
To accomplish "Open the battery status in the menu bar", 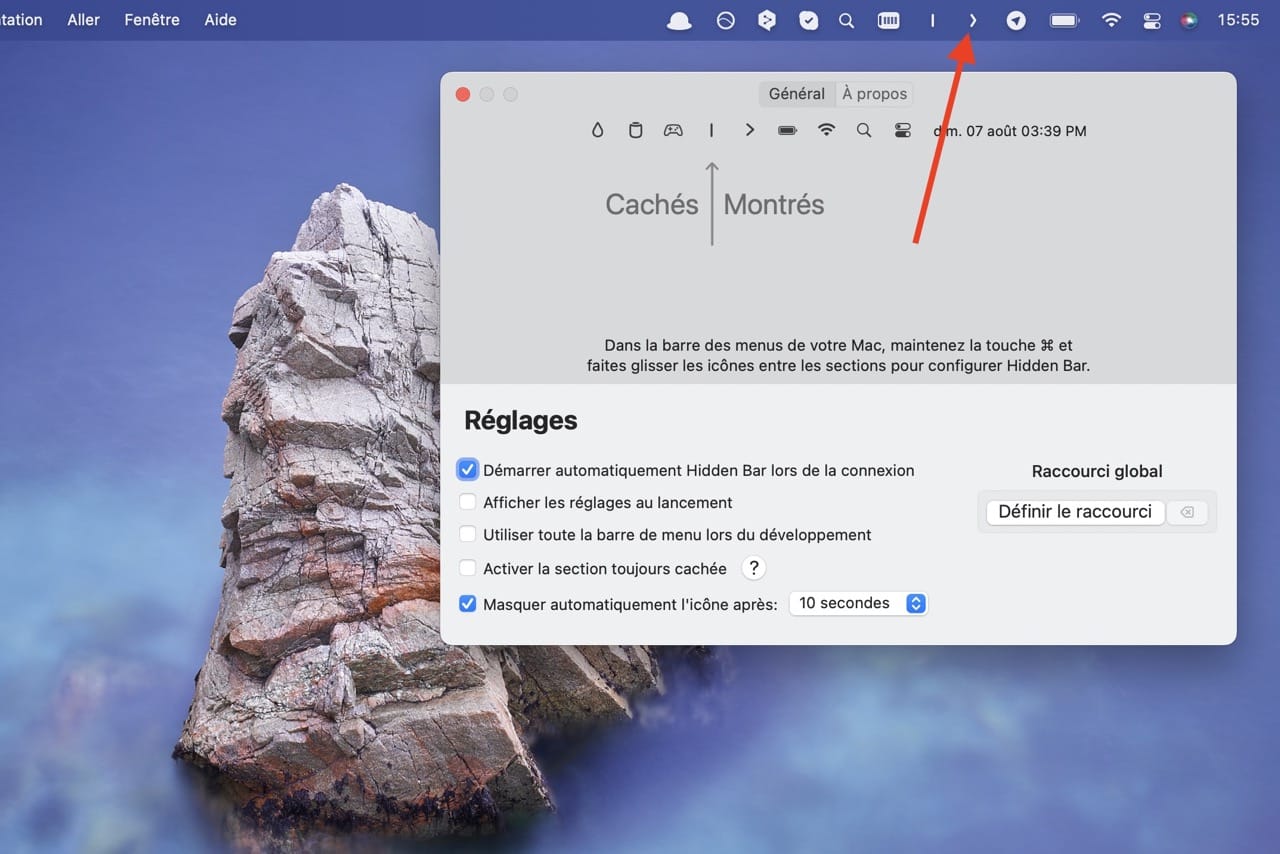I will tap(1064, 20).
